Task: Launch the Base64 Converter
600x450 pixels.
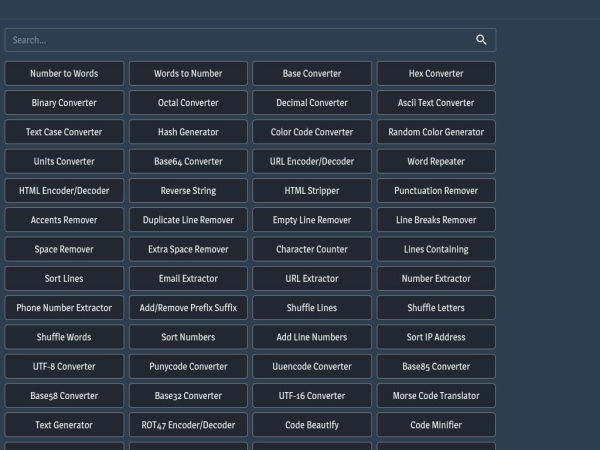Action: [x=188, y=162]
